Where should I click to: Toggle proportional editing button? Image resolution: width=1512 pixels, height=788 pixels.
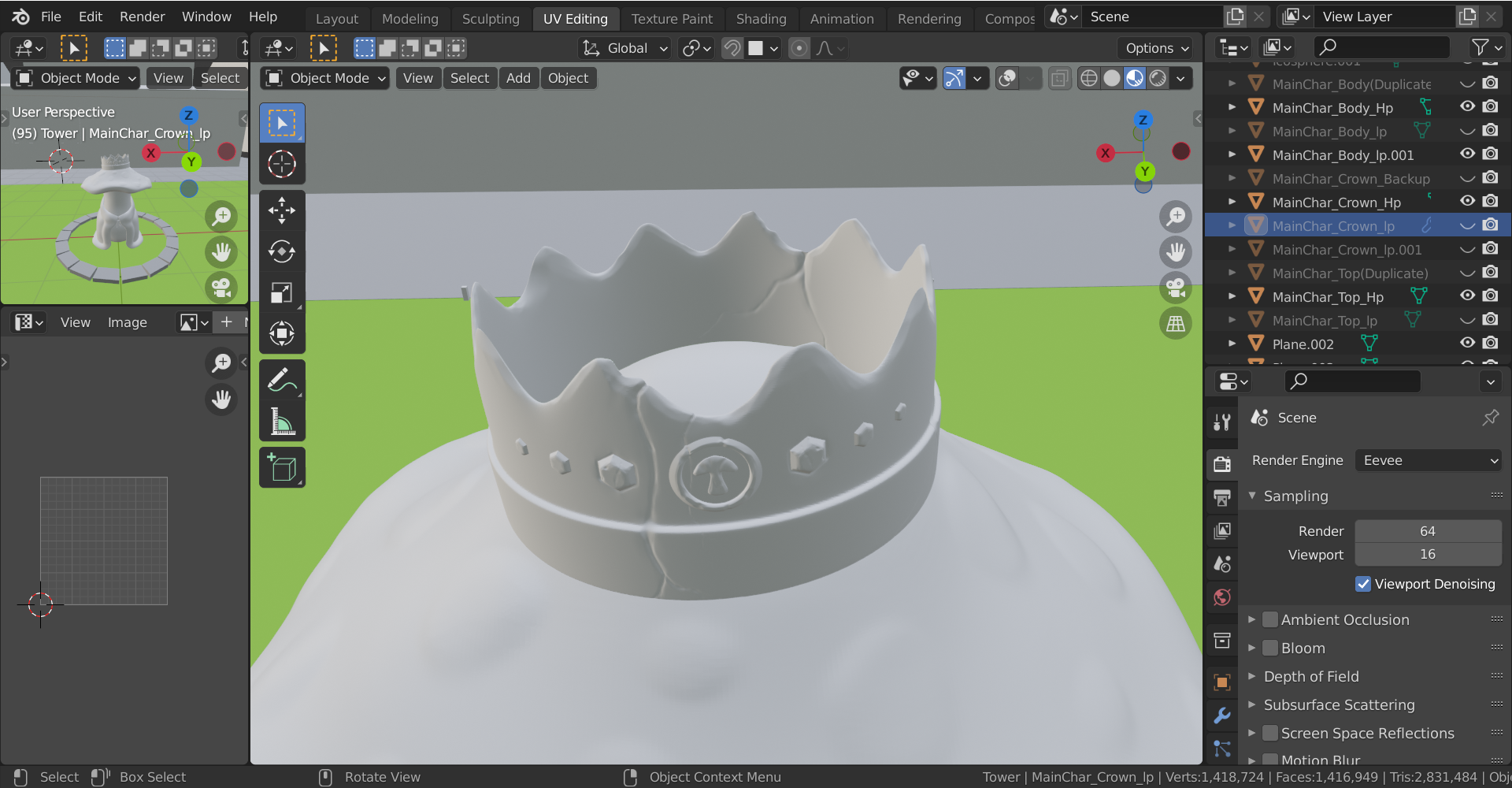(799, 48)
